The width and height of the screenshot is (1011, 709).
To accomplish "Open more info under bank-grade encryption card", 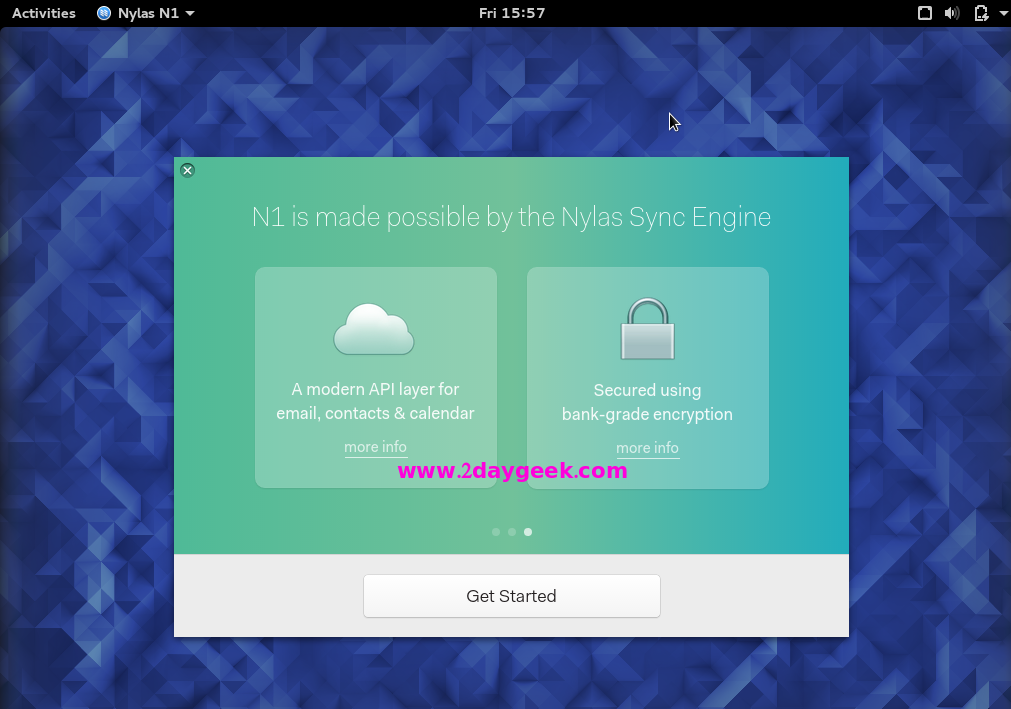I will click(647, 448).
